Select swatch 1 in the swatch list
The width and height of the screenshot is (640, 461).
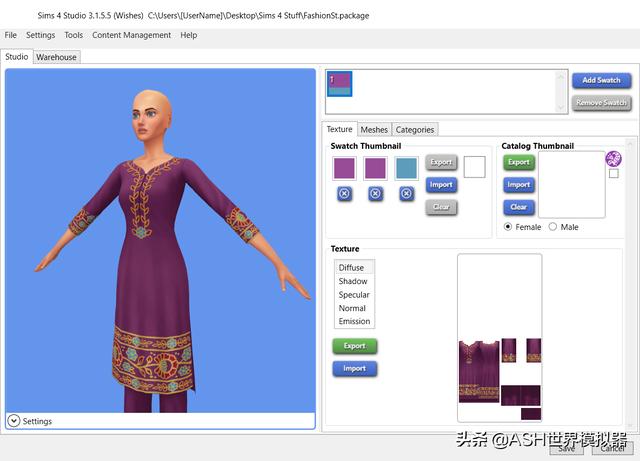coord(339,85)
